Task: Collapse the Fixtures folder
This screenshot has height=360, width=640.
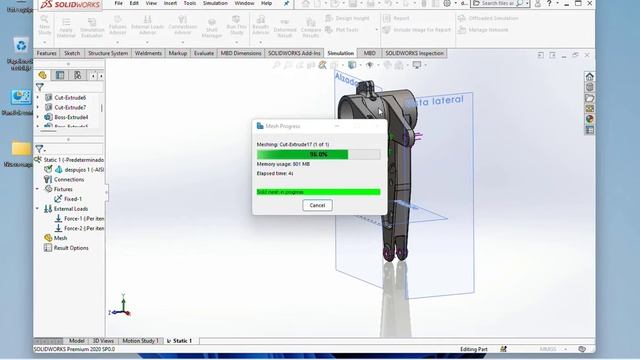Action: coord(37,189)
